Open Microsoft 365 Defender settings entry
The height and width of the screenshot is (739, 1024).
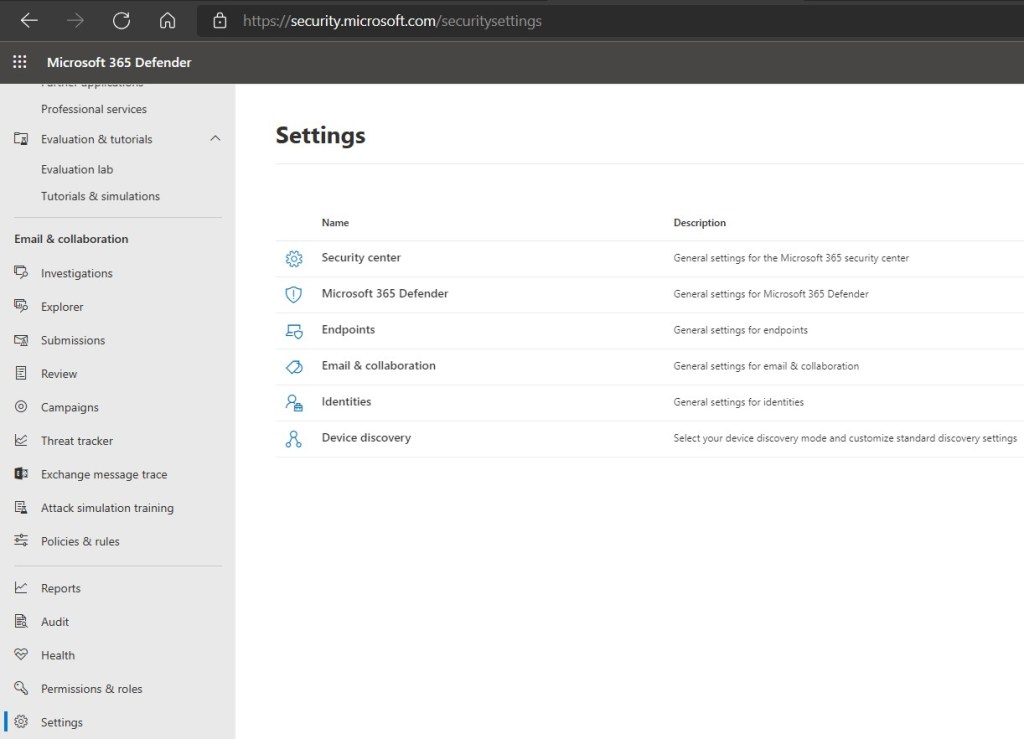coord(384,294)
